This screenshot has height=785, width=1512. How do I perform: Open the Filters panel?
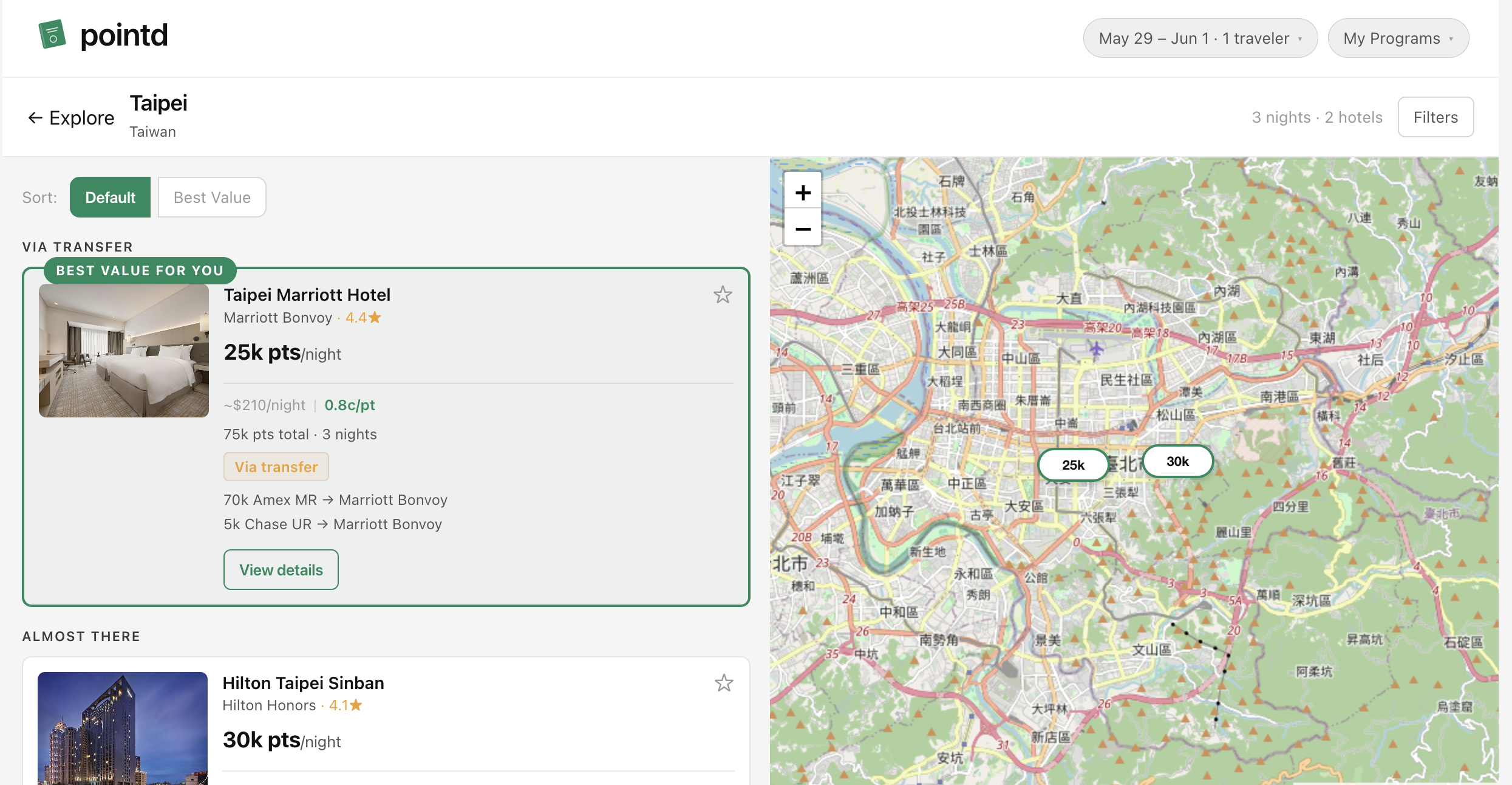tap(1435, 117)
